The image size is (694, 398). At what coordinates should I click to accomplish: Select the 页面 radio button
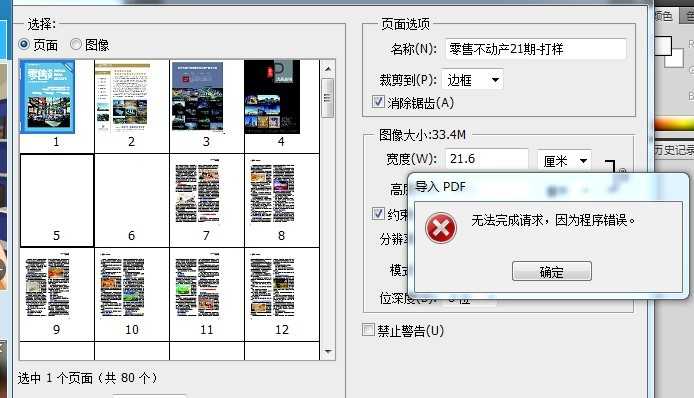24,44
